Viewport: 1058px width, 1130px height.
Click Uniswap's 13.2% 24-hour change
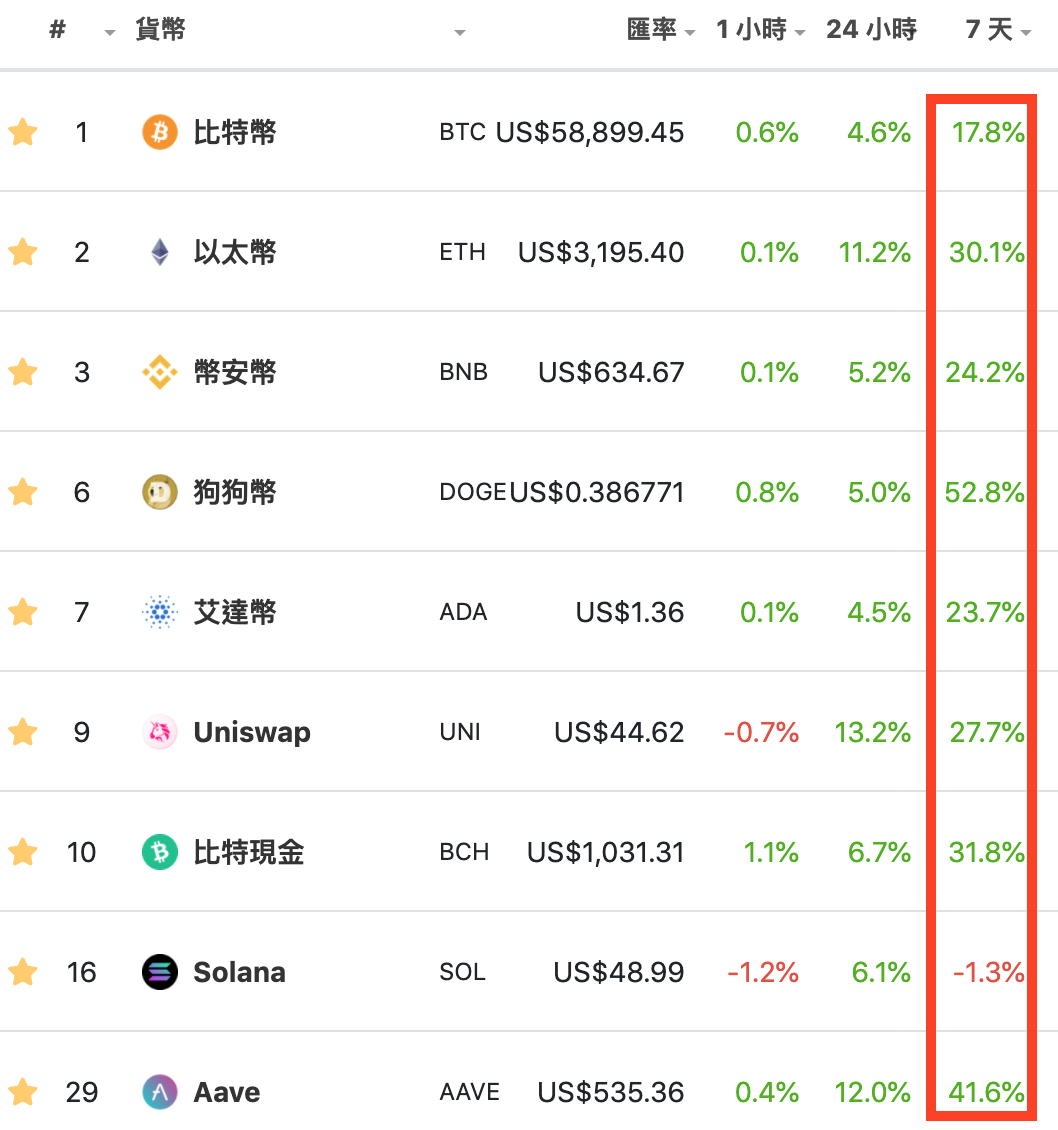coord(873,733)
